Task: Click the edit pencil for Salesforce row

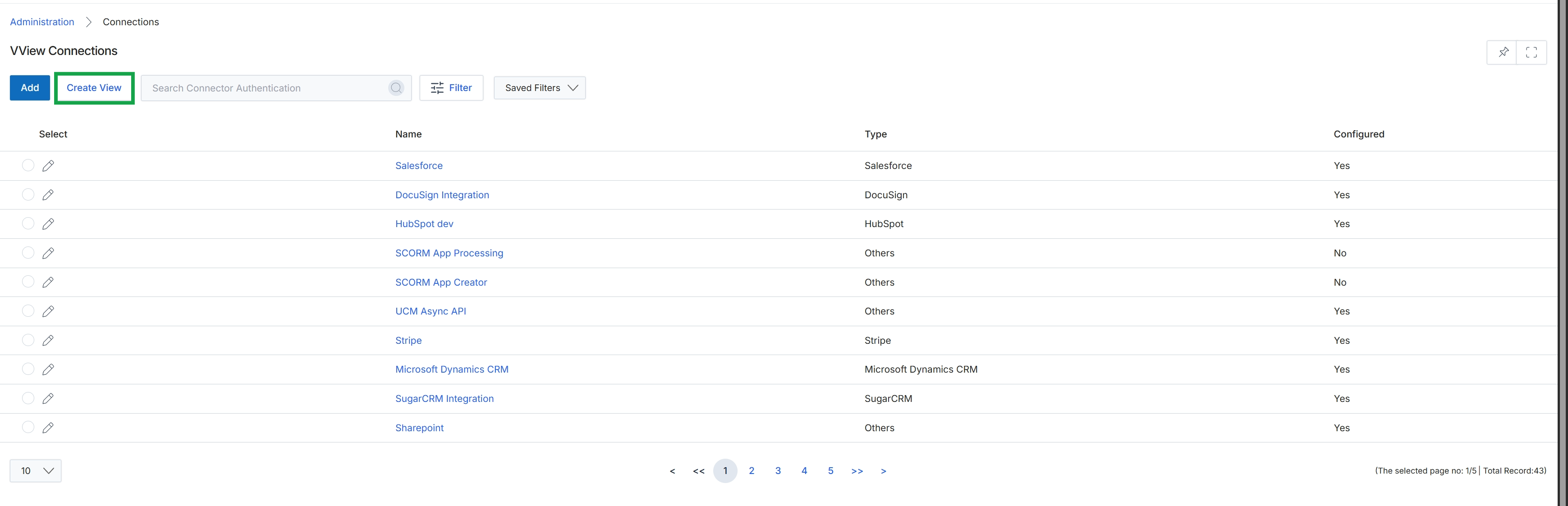Action: tap(48, 165)
